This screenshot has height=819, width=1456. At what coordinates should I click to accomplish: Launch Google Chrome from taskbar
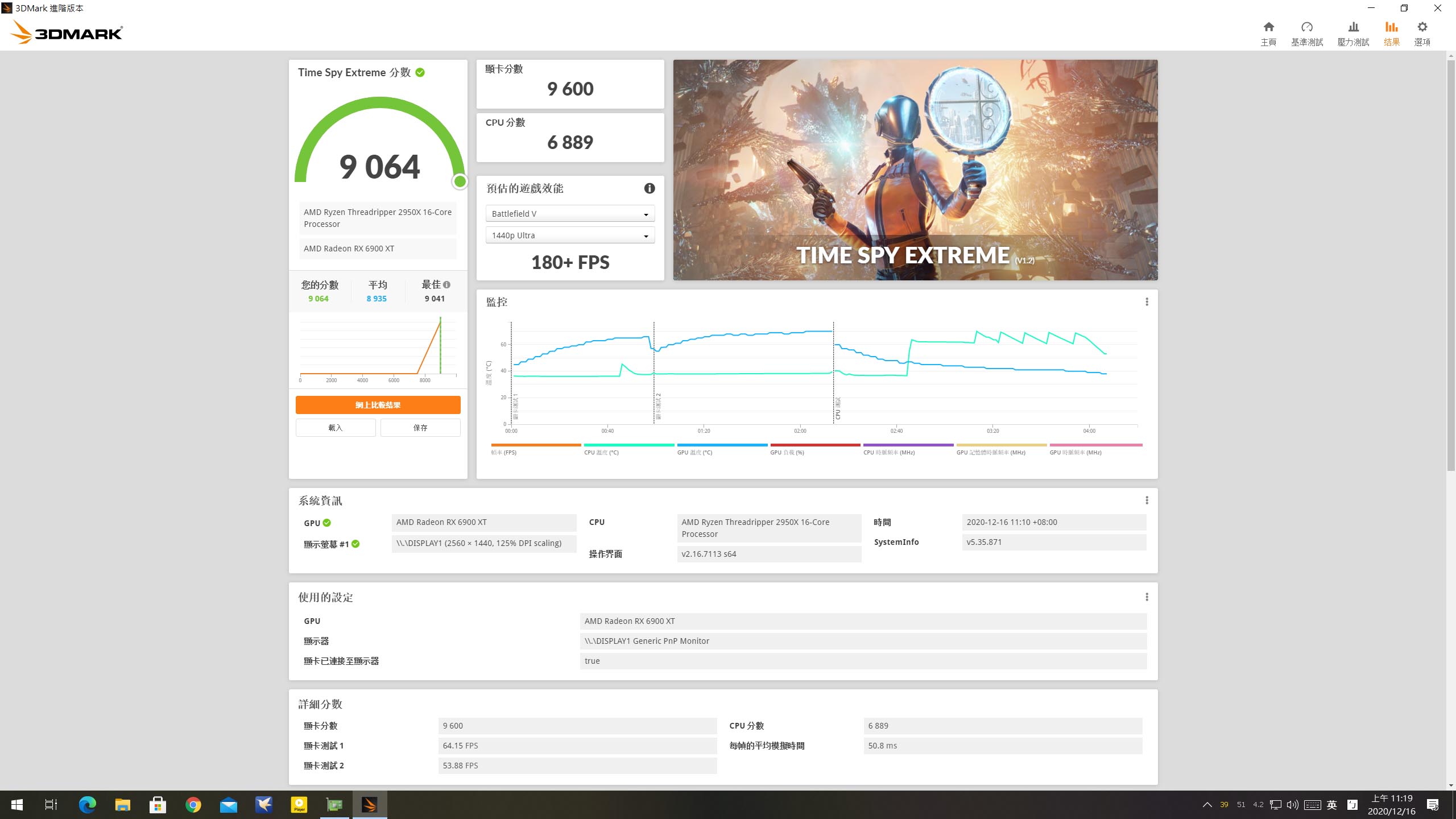pos(193,805)
